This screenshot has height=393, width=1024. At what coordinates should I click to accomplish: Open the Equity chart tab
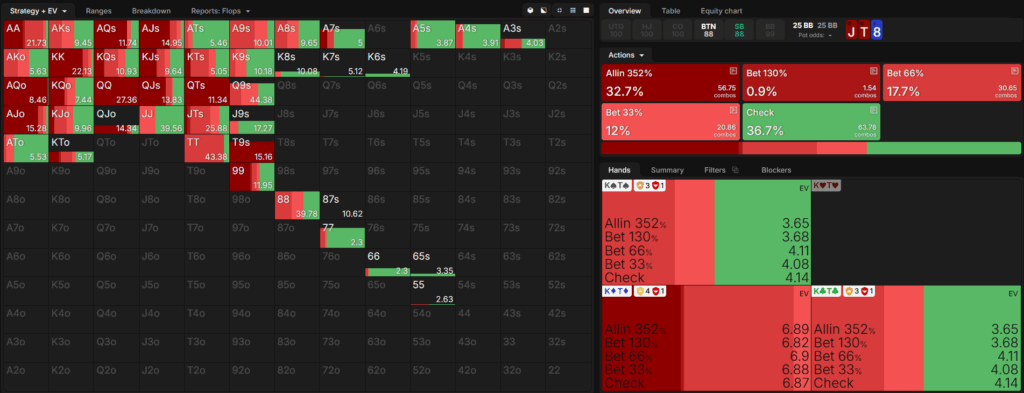721,11
